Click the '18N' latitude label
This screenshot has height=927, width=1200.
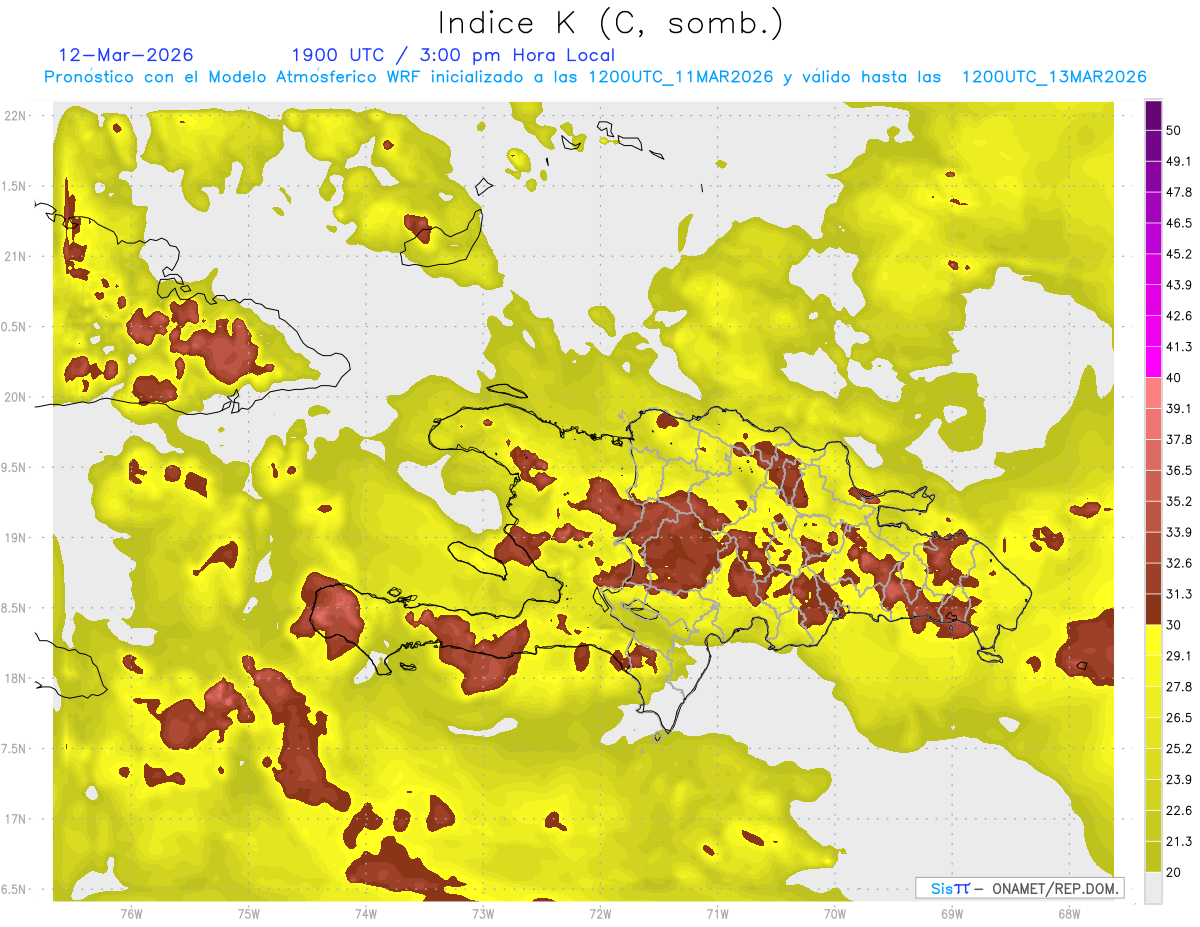point(15,678)
